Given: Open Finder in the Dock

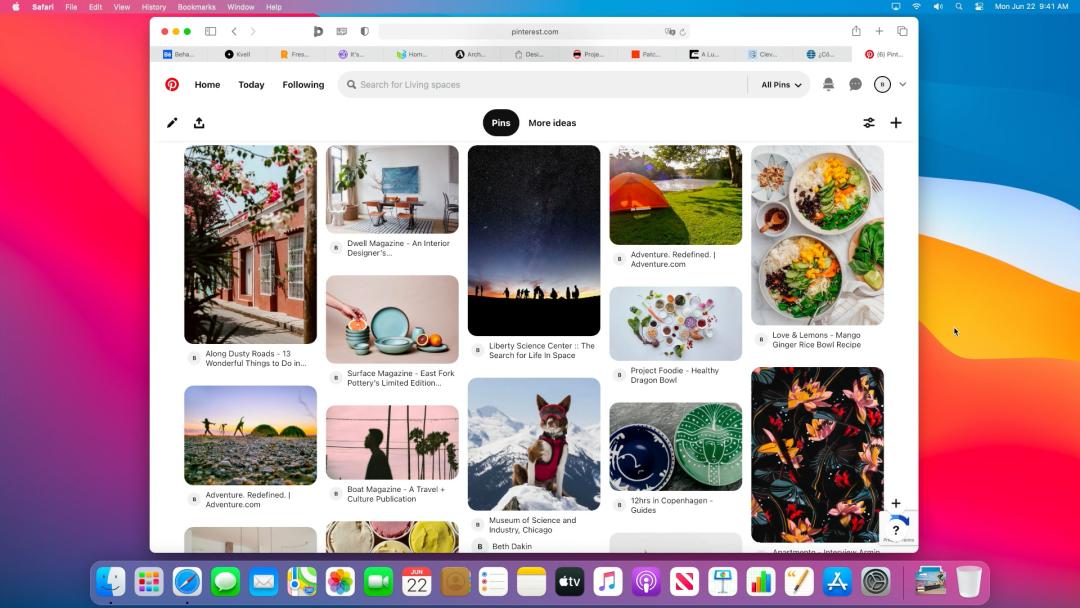Looking at the screenshot, I should pyautogui.click(x=110, y=582).
